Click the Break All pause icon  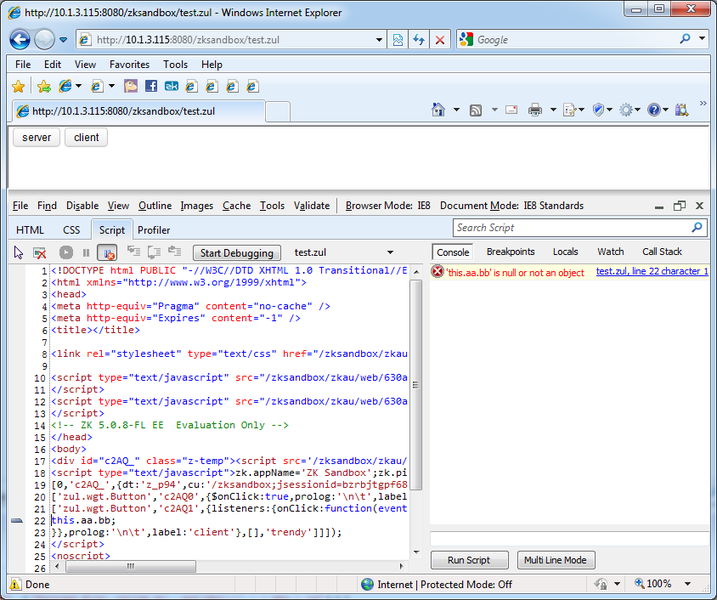(x=86, y=252)
